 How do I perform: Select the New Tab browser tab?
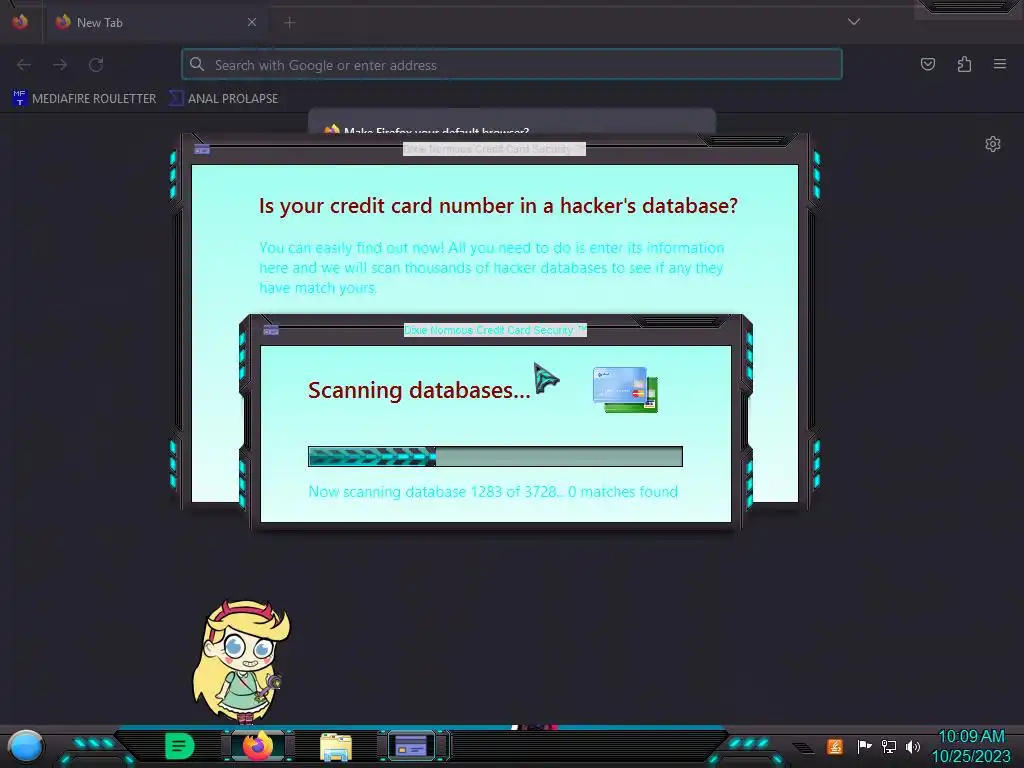[x=155, y=22]
